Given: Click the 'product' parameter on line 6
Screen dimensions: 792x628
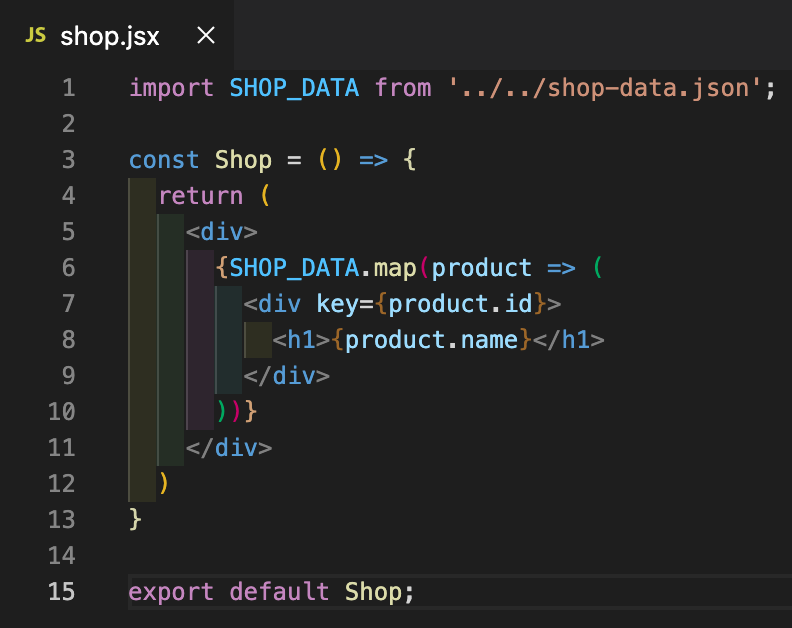Looking at the screenshot, I should (x=481, y=268).
